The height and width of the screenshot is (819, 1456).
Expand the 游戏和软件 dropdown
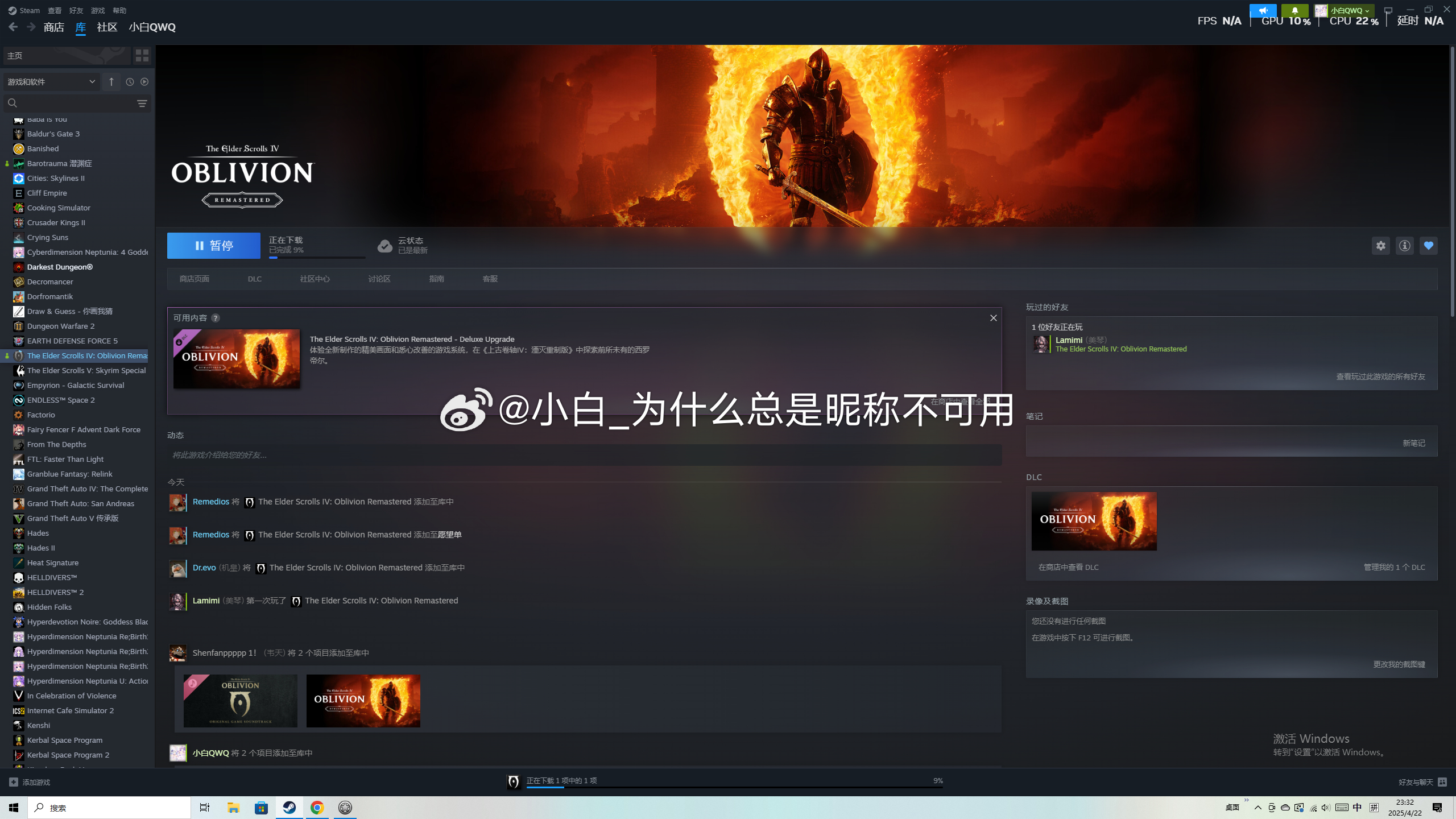pyautogui.click(x=52, y=82)
